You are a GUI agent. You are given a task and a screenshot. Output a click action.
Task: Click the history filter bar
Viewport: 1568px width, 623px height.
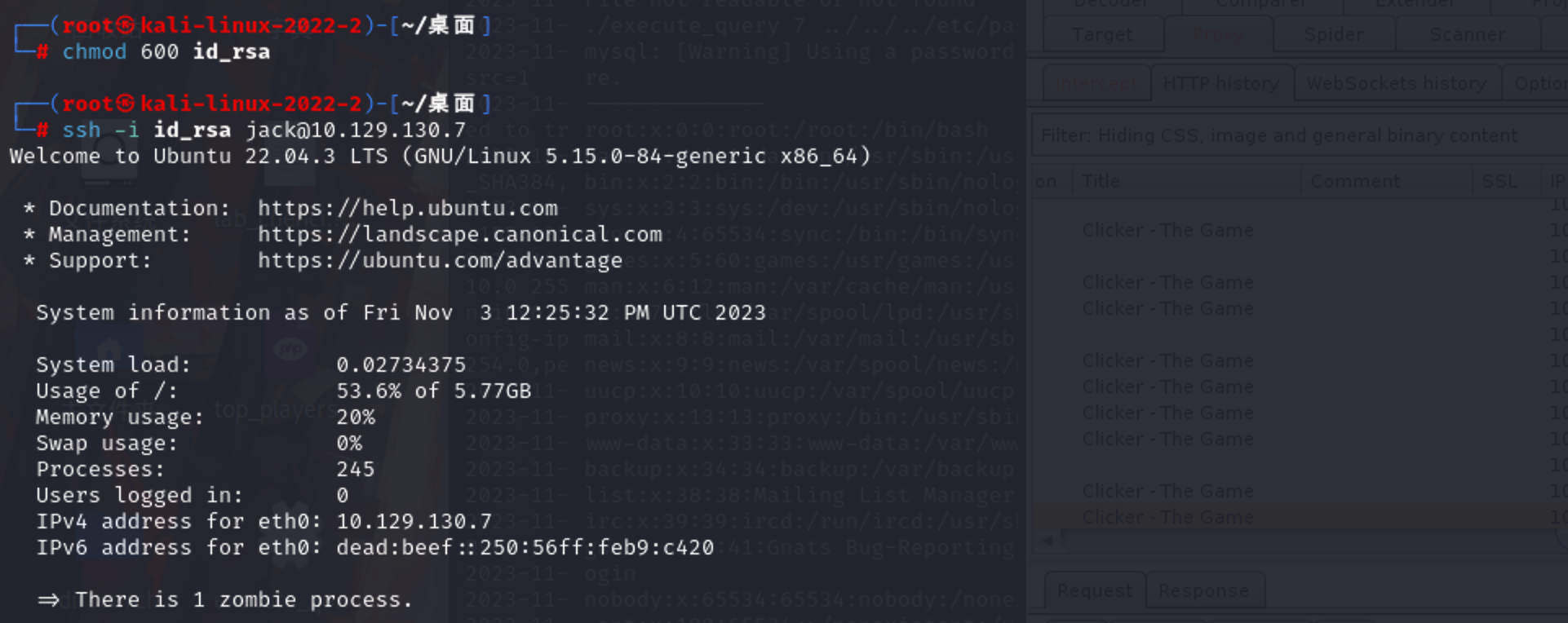pos(1297,135)
